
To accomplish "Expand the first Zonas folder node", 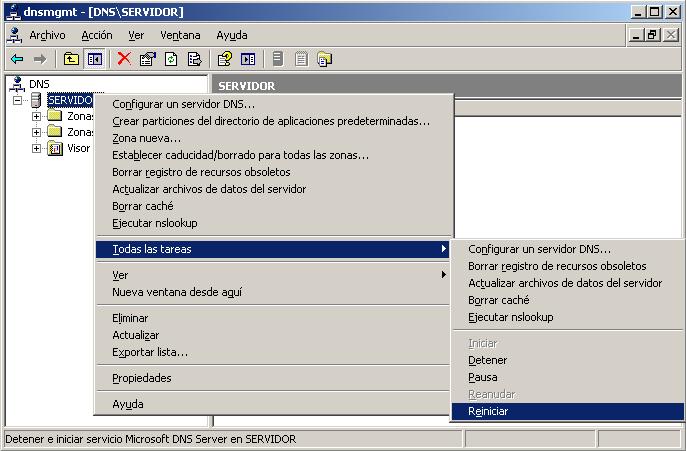I will coord(37,116).
